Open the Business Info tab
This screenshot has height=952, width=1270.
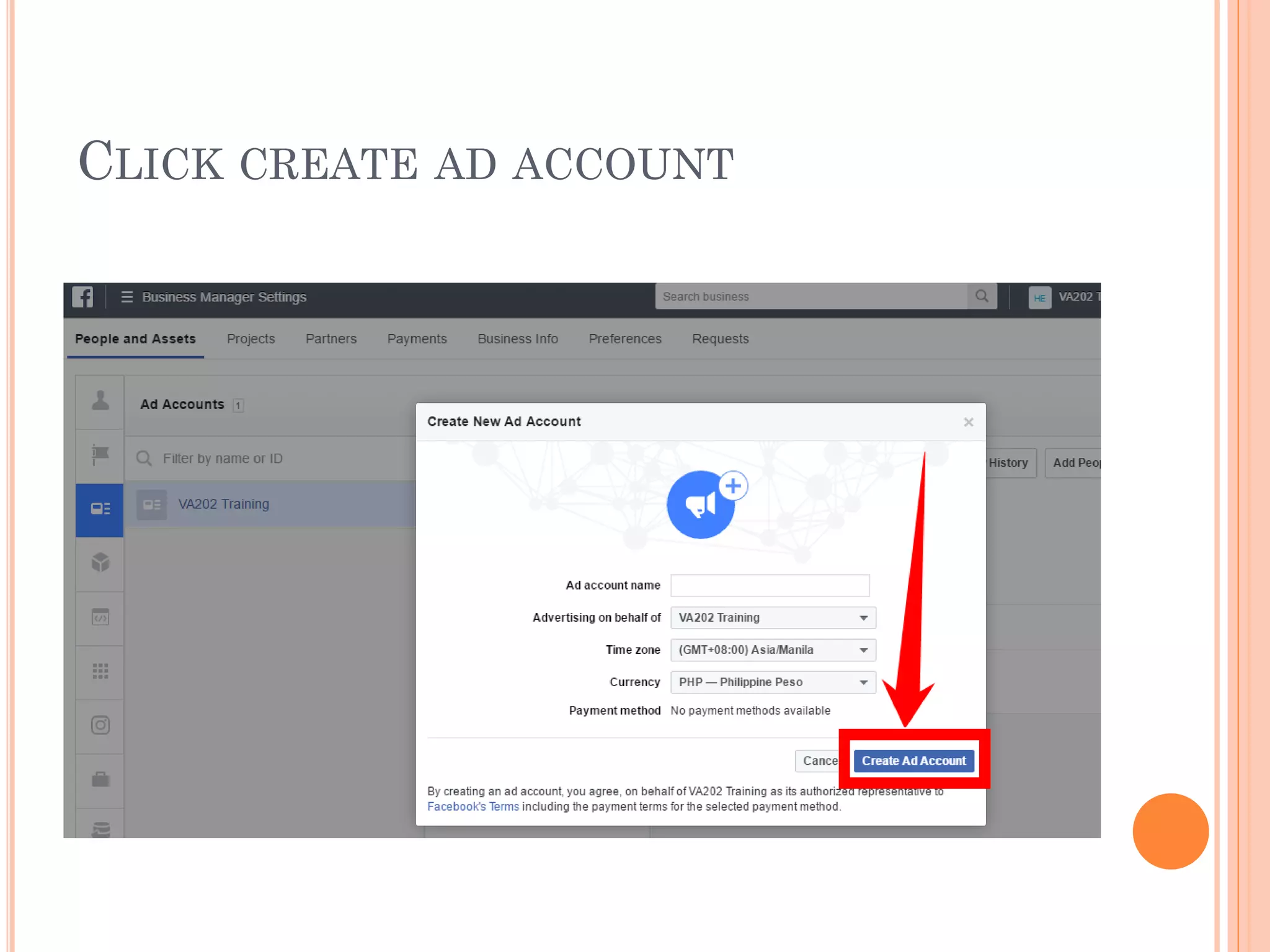[518, 339]
